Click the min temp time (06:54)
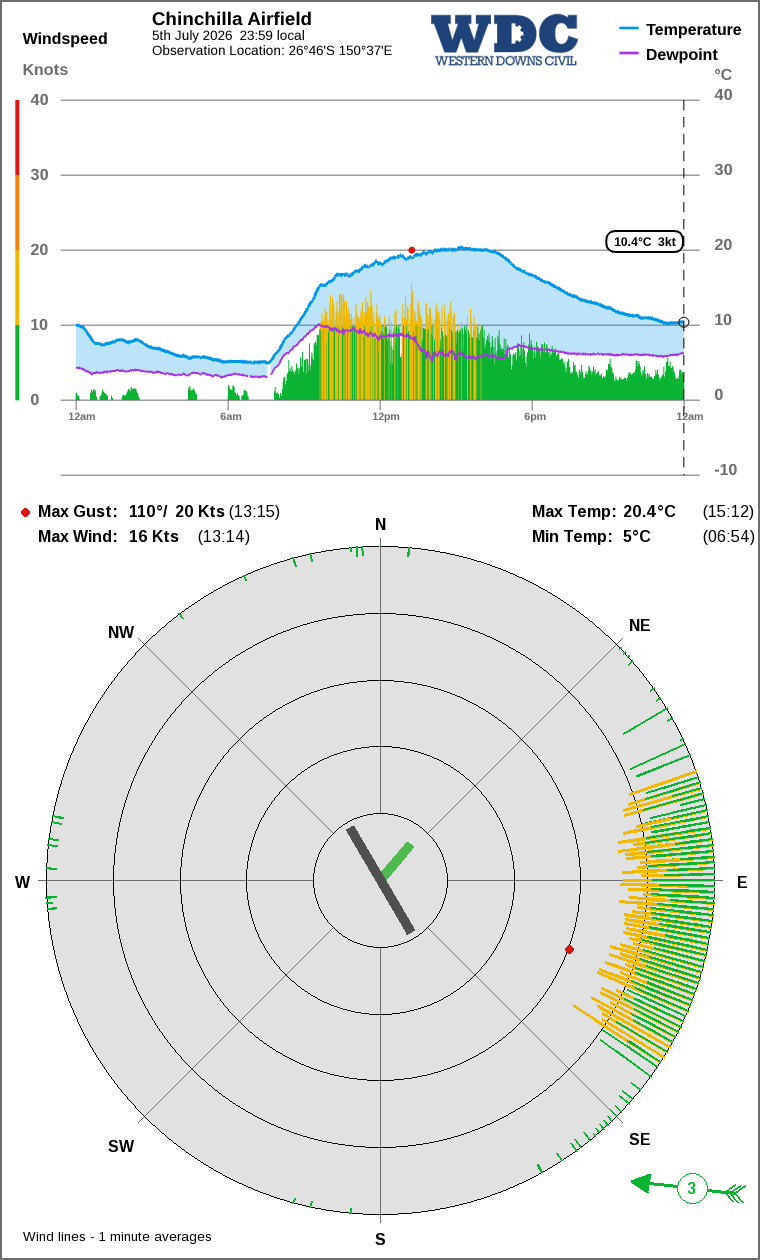This screenshot has height=1260, width=760. point(729,536)
